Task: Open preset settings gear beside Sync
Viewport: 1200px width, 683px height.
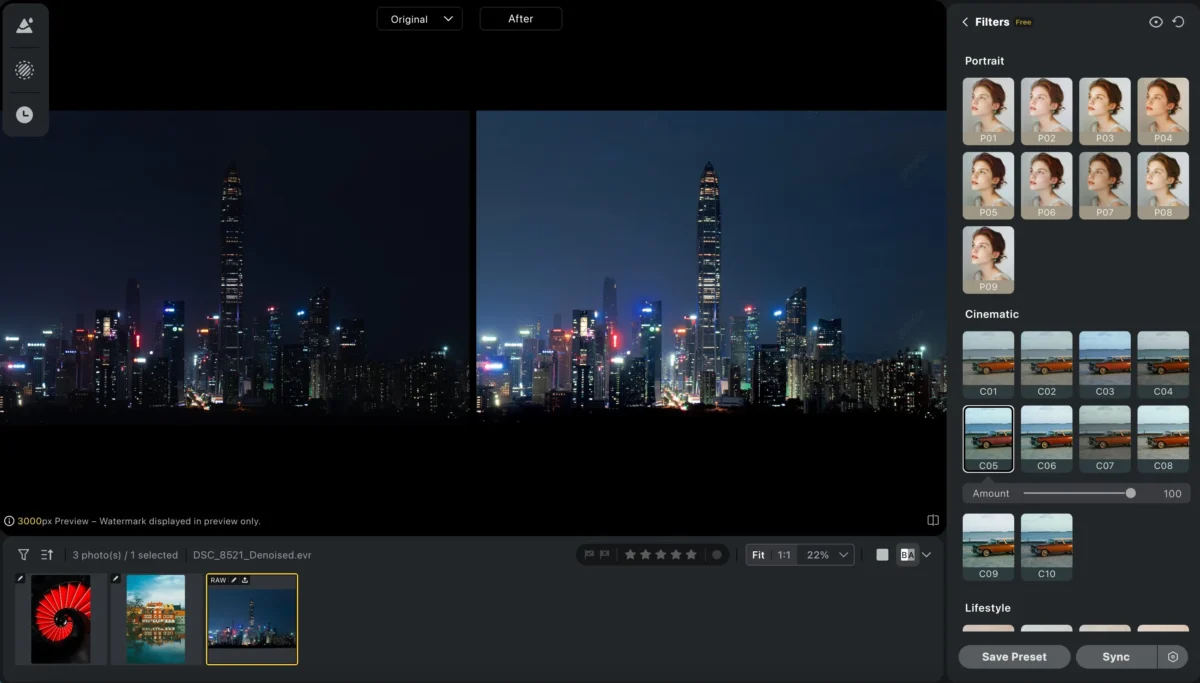Action: [1173, 657]
